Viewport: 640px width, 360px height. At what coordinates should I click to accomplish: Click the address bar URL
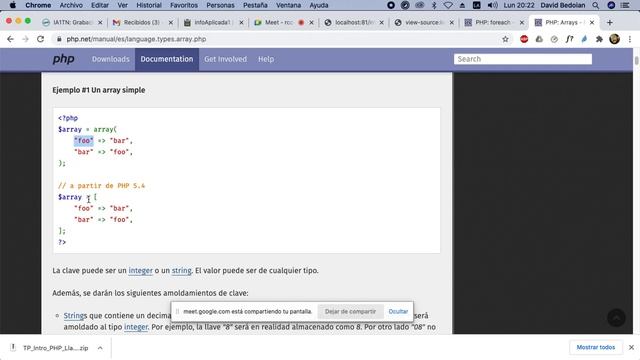136,39
